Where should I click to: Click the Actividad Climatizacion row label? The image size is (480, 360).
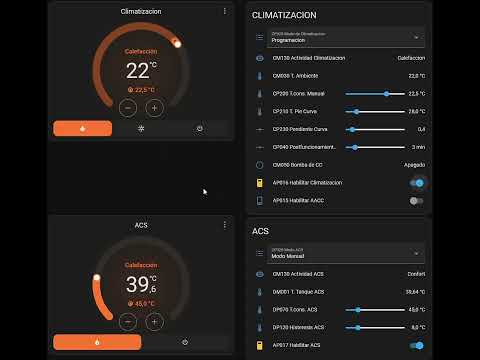pos(309,58)
